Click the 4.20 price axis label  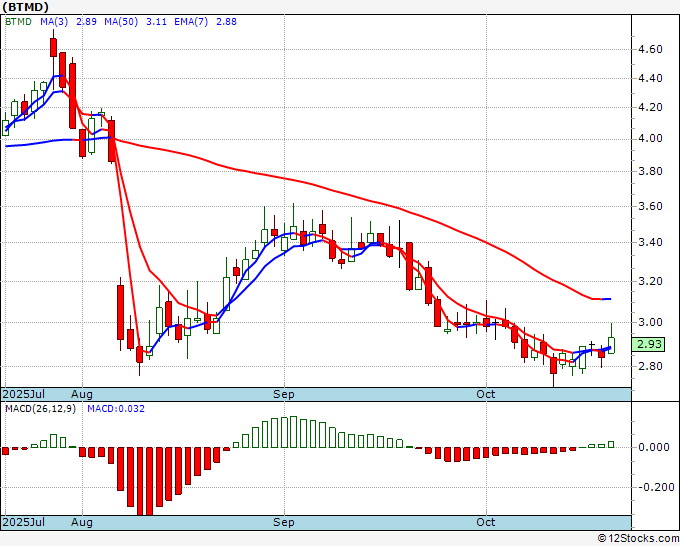point(650,108)
